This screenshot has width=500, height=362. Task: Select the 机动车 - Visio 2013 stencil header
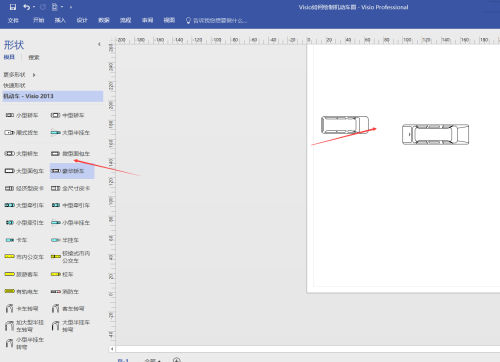pos(53,96)
